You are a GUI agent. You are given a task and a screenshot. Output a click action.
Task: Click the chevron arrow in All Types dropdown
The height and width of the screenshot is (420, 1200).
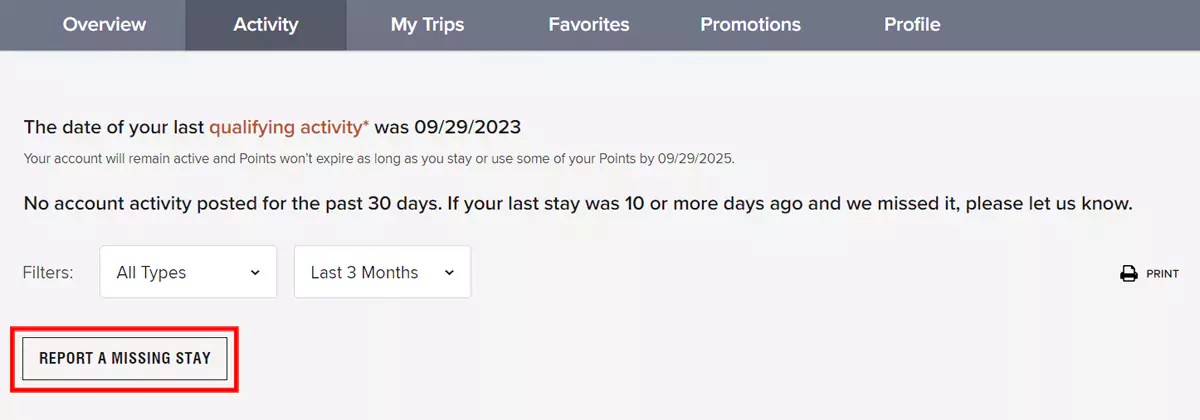[x=255, y=272]
